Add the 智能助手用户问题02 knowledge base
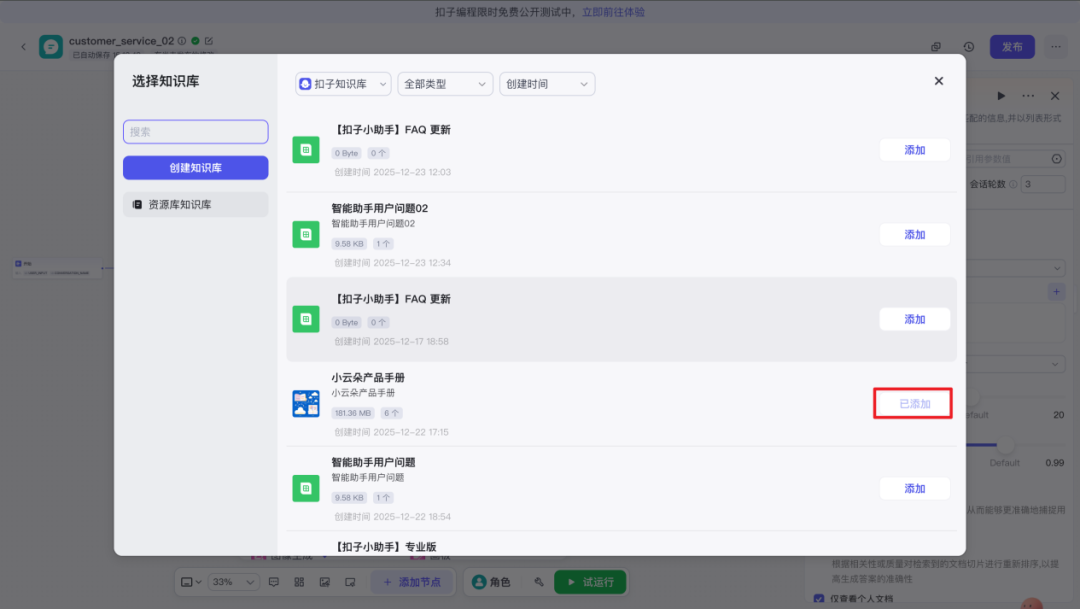1080x609 pixels. [x=914, y=235]
